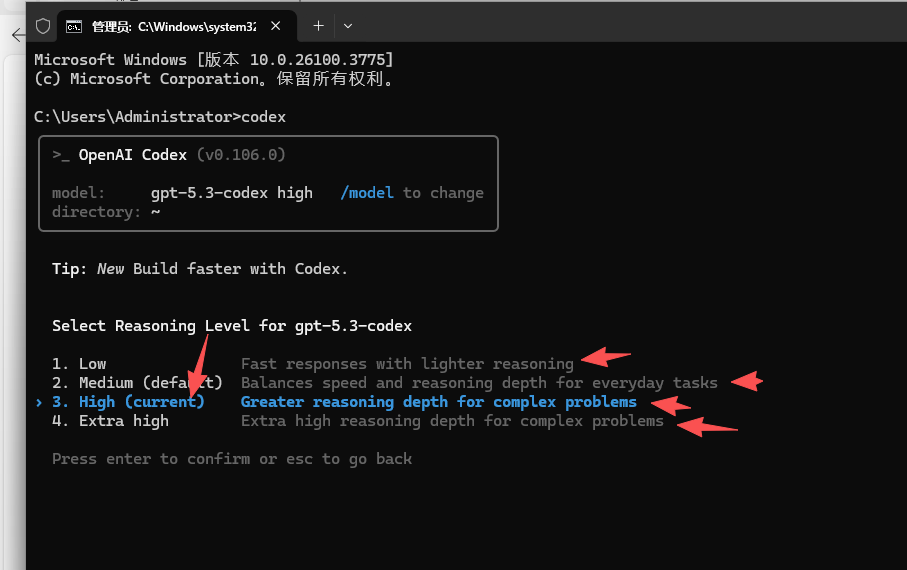Viewport: 907px width, 570px height.
Task: Click the codex command at the prompt
Action: pos(264,117)
